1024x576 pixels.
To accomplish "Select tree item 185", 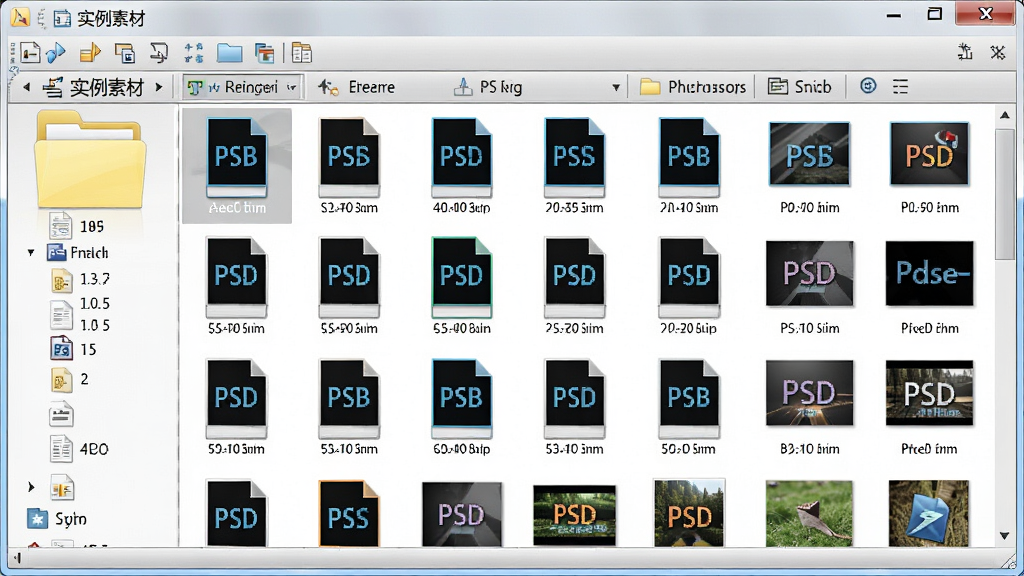I will [77, 227].
